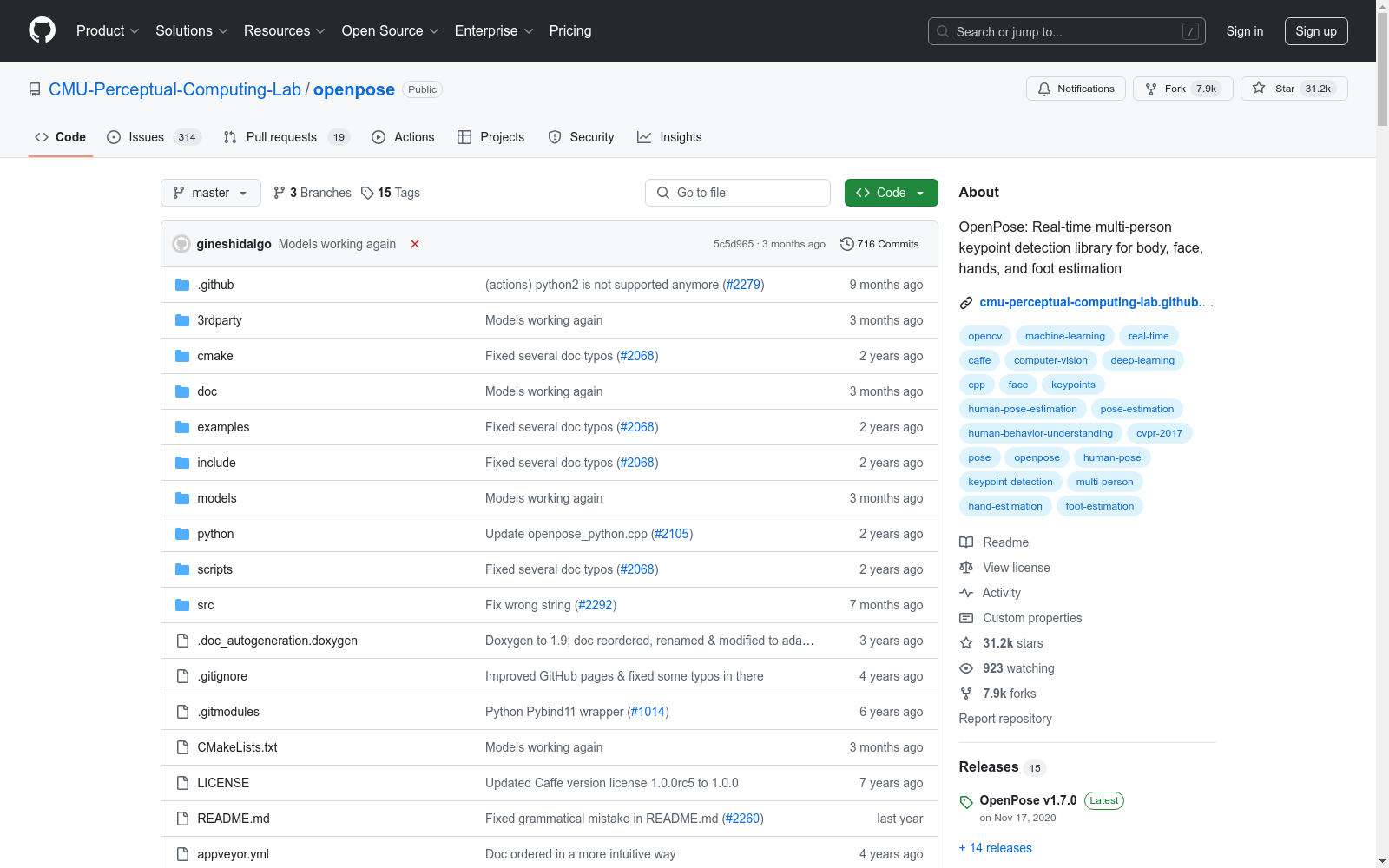
Task: Select the opencv topic tag
Action: 985,336
